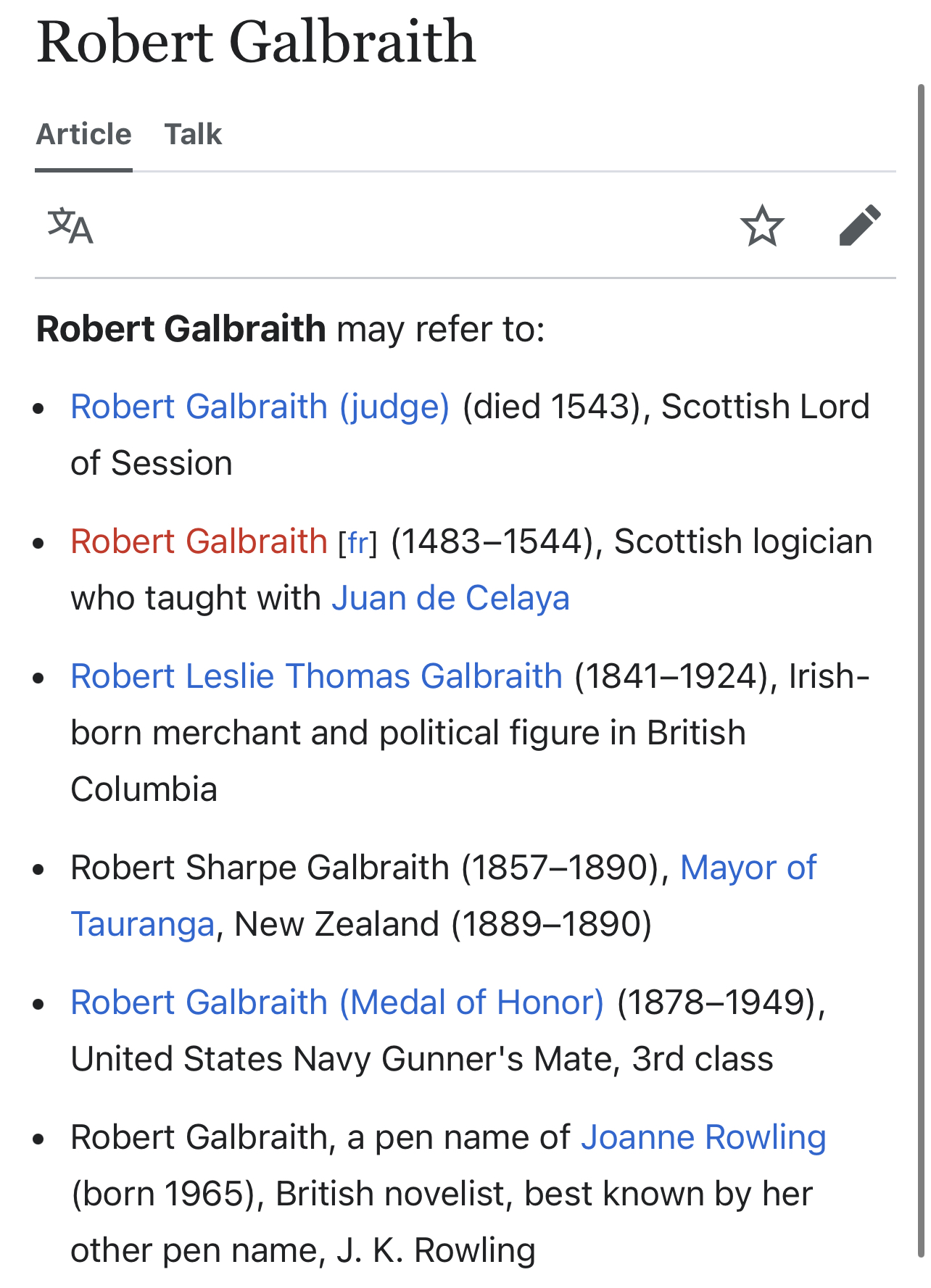The width and height of the screenshot is (931, 1288).
Task: Click the Robert Galbraith page title
Action: pyautogui.click(x=257, y=42)
